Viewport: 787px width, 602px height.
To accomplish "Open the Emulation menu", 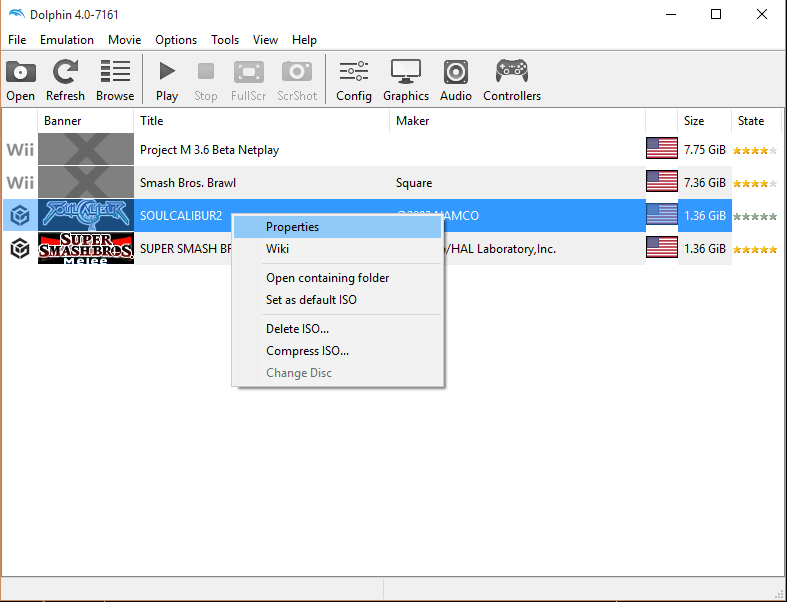I will [67, 40].
